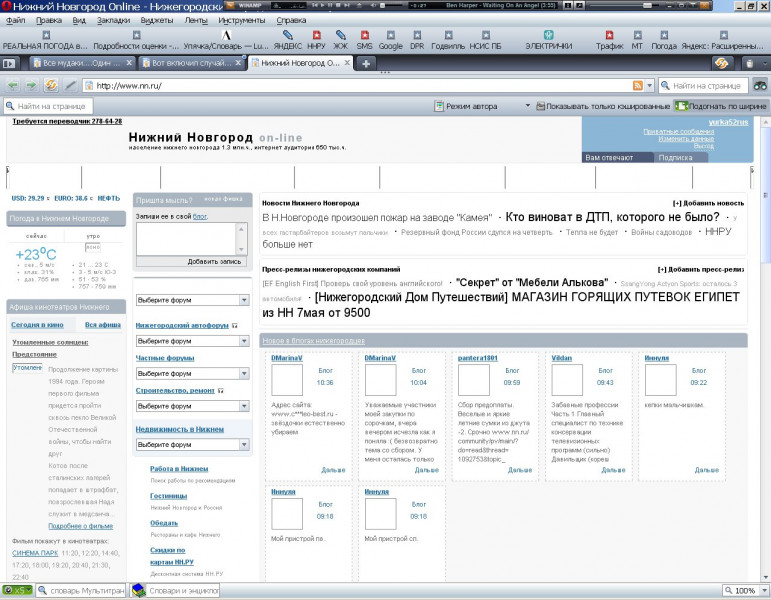Image resolution: width=771 pixels, height=600 pixels.
Task: Open the Яндекс bookmark icon
Action: pos(287,35)
